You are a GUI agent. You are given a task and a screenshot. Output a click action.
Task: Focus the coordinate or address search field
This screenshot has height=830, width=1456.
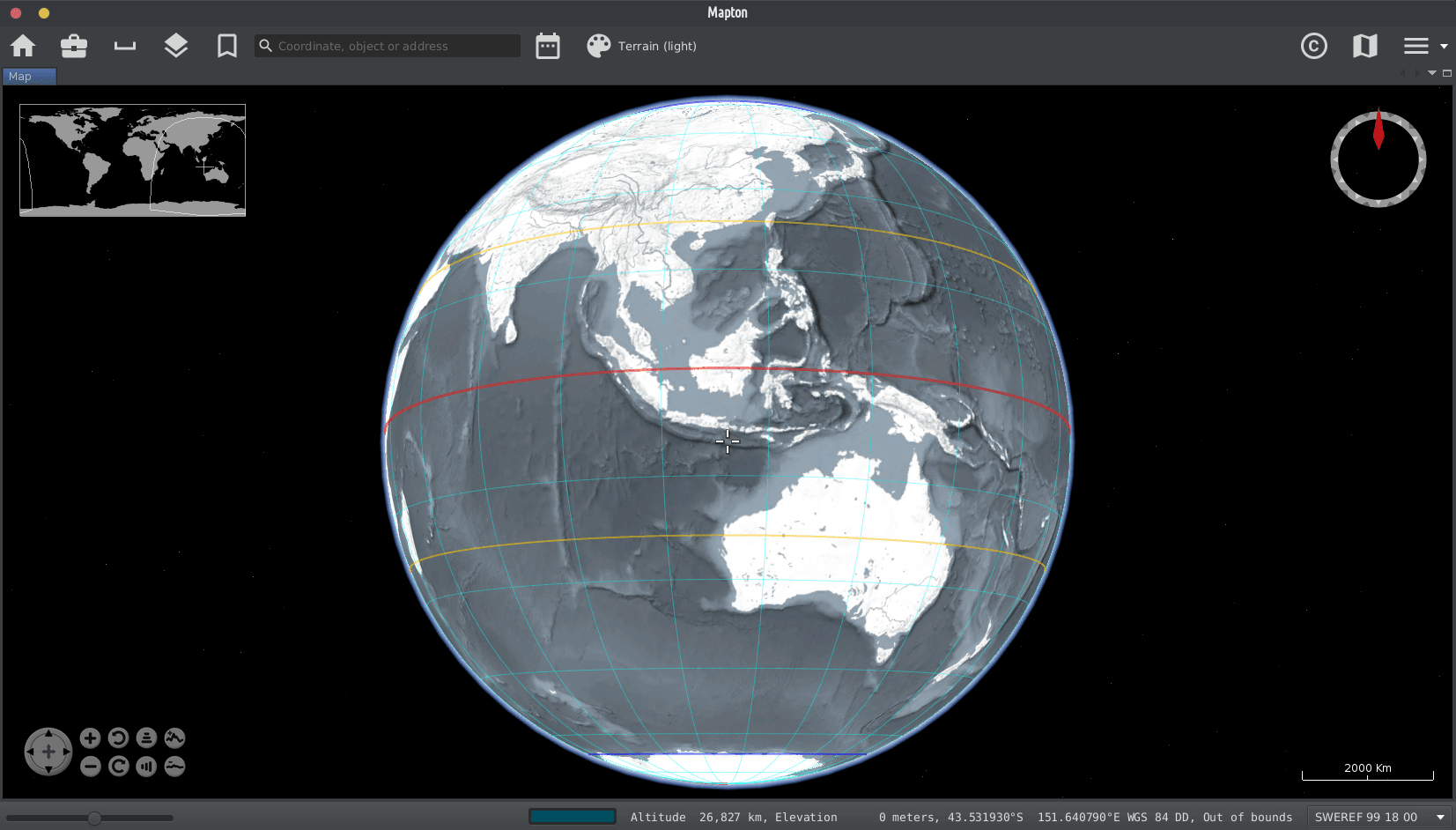(x=396, y=46)
